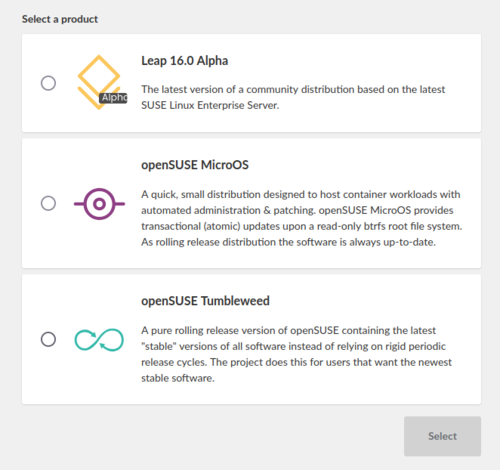Click the 'Select a product' heading
This screenshot has height=470, width=500.
click(60, 19)
